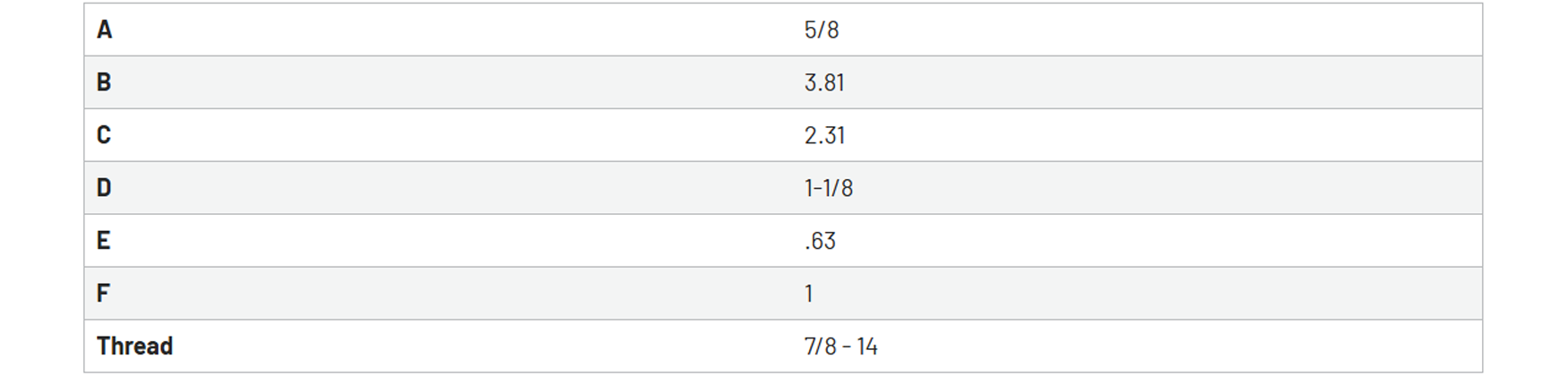1568x376 pixels.
Task: Click the row label A
Action: (104, 30)
